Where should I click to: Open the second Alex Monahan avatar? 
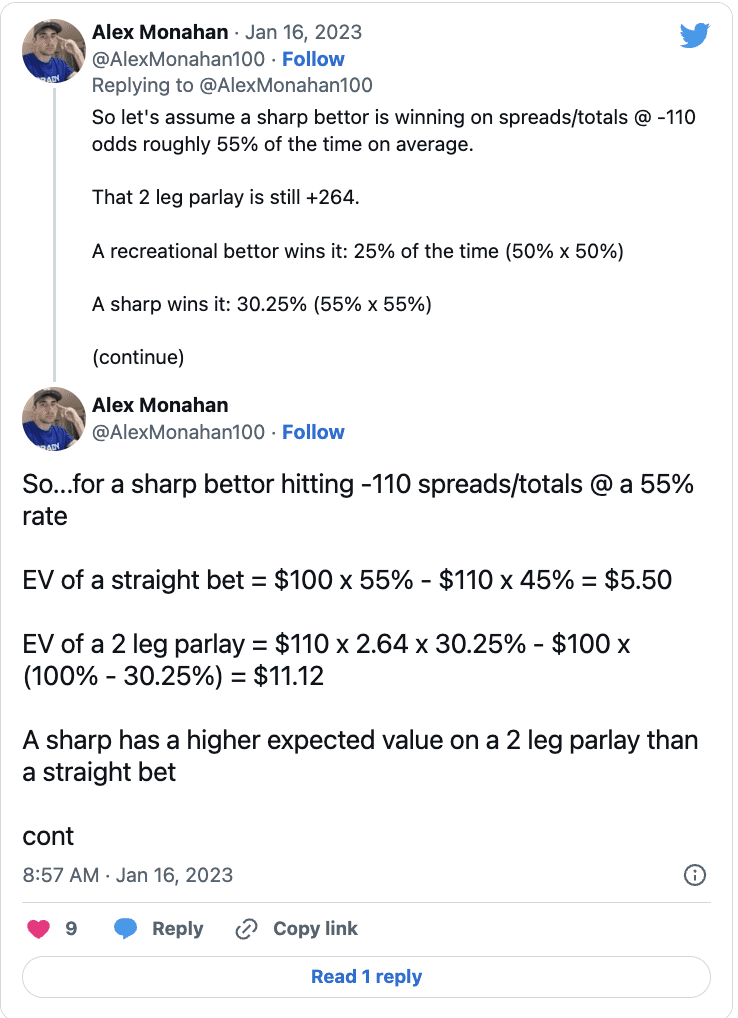point(54,419)
